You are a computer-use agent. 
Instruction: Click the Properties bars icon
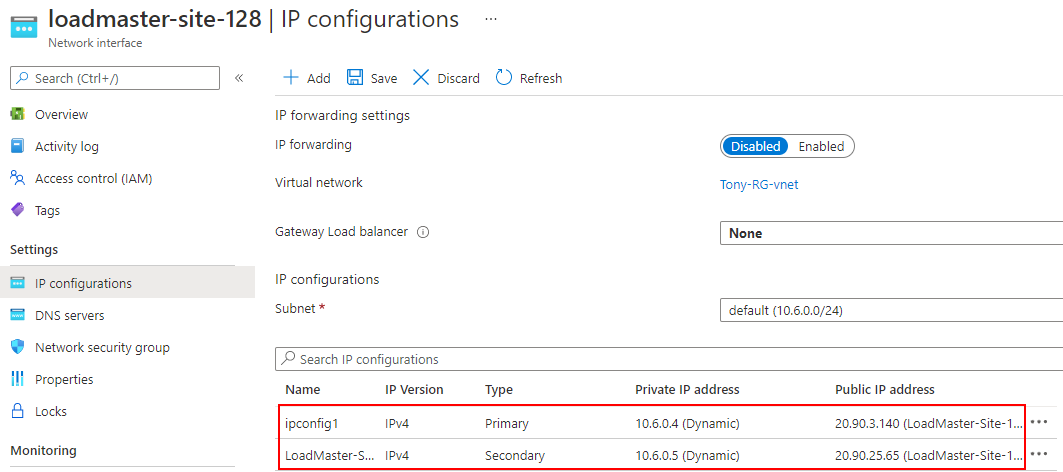point(18,379)
